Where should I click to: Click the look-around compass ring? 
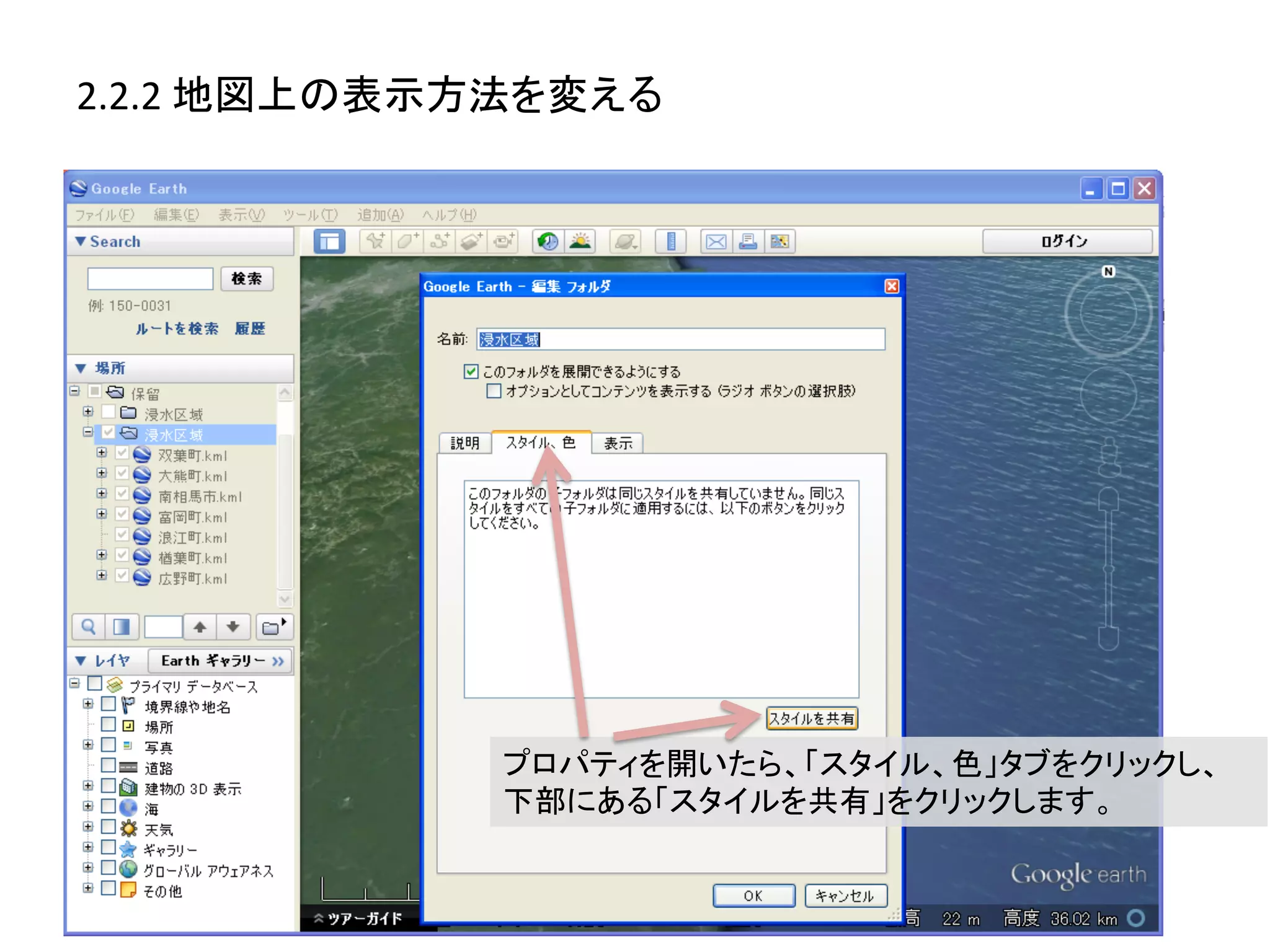coord(1108,312)
